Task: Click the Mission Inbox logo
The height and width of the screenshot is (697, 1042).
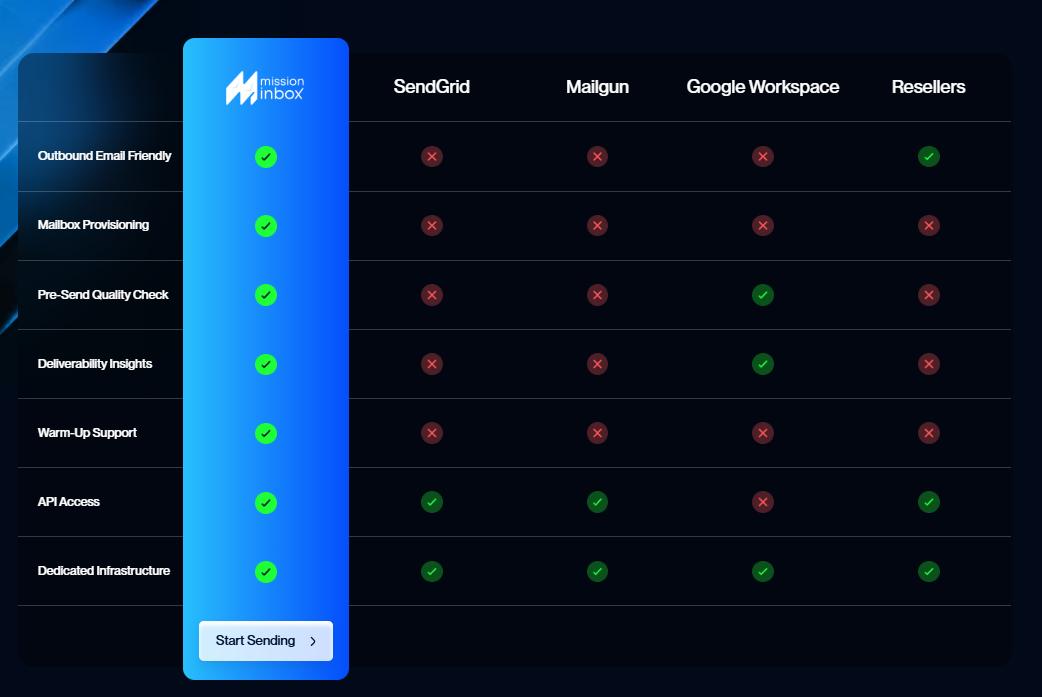Action: click(x=265, y=88)
